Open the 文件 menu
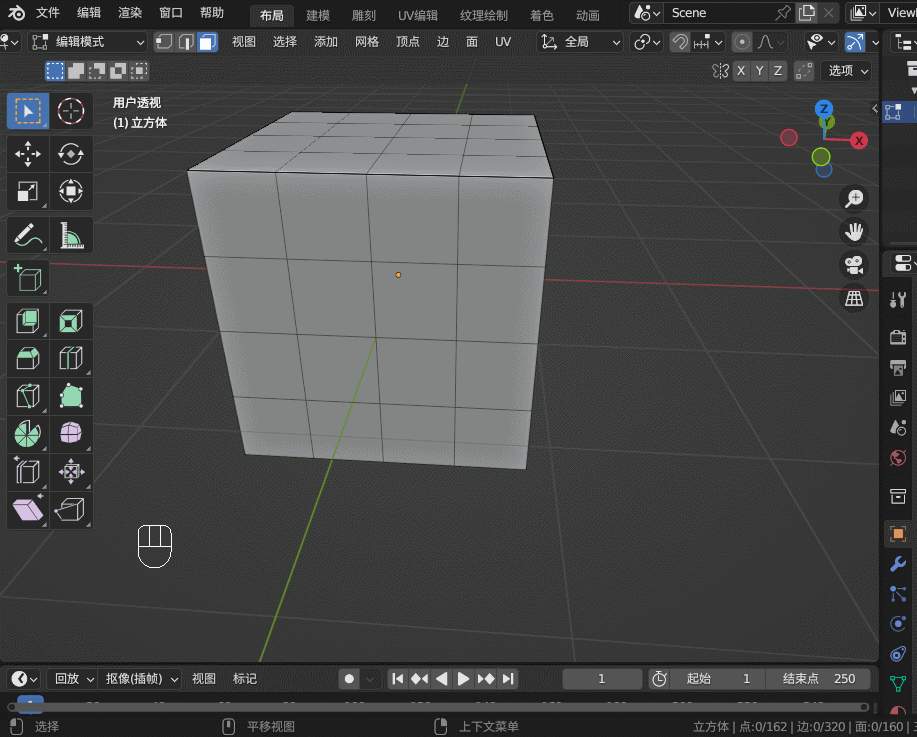917x737 pixels. (48, 13)
